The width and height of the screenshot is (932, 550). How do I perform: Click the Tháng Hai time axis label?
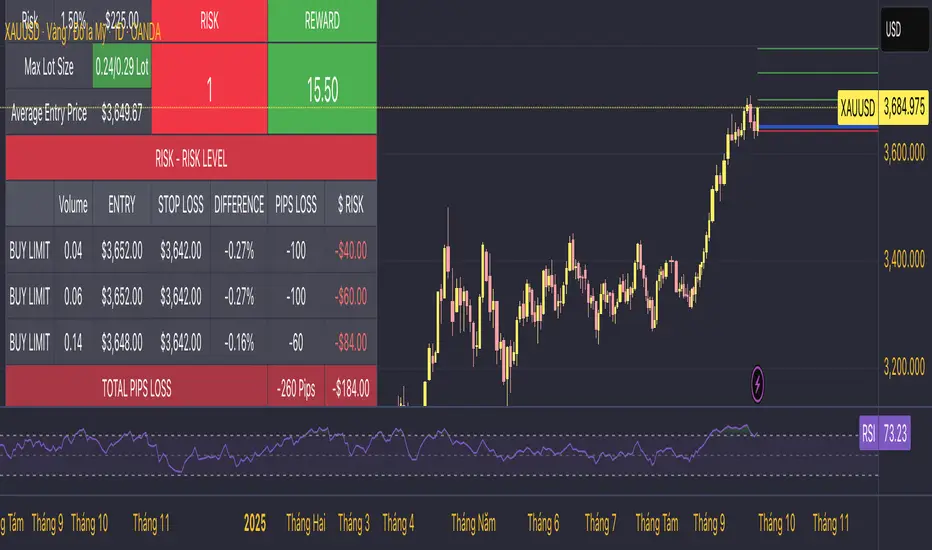coord(306,523)
